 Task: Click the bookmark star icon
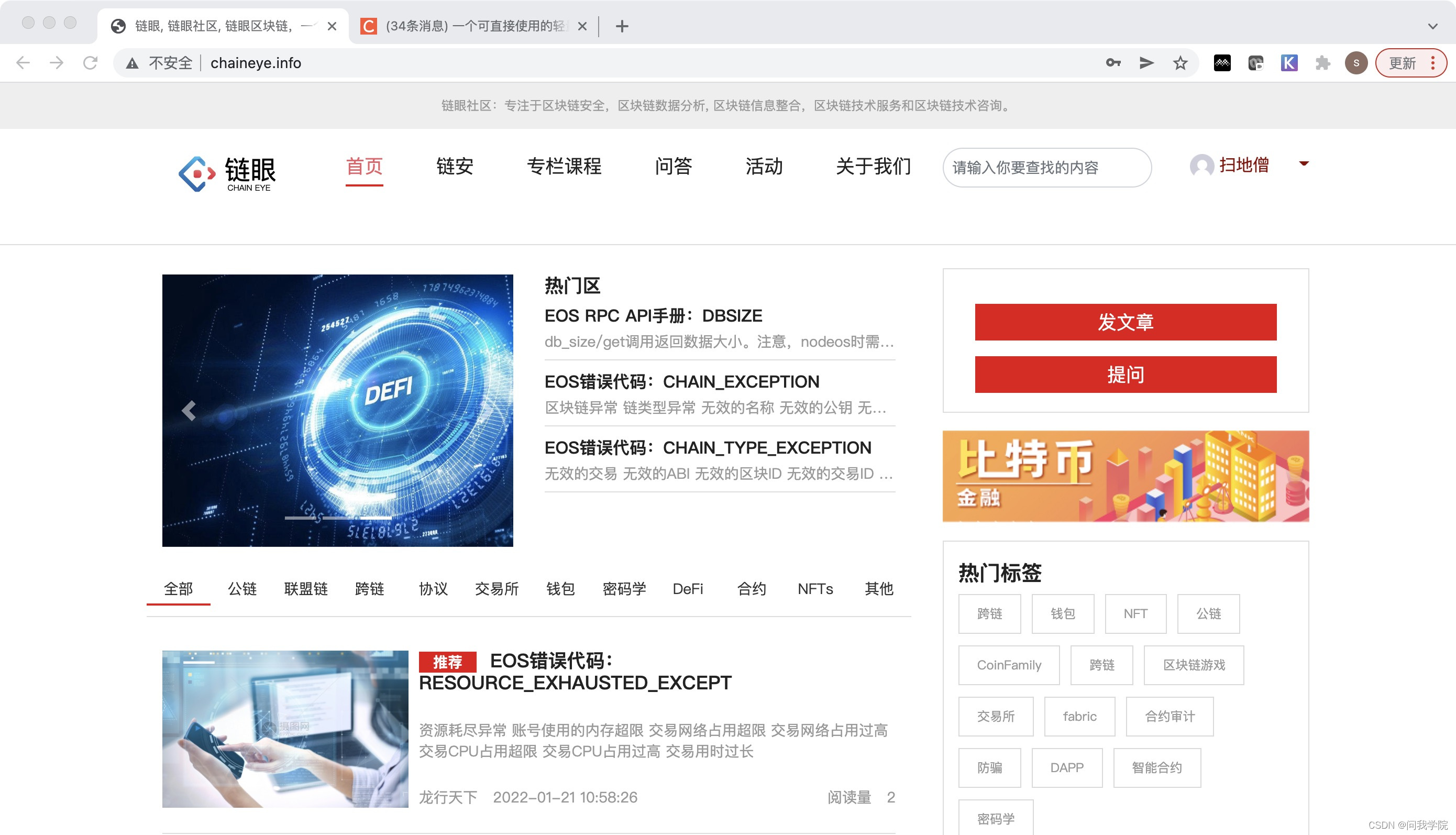(x=1179, y=63)
